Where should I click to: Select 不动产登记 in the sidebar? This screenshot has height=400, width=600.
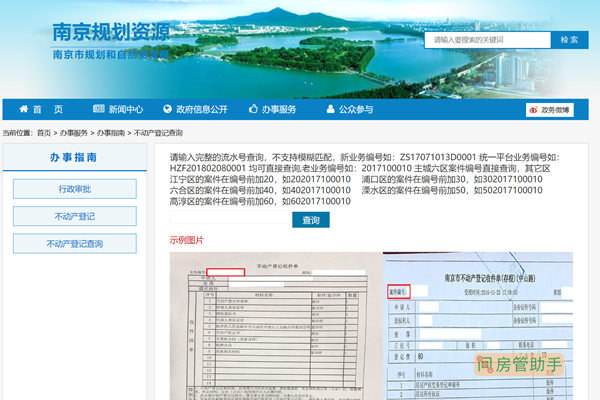point(73,216)
